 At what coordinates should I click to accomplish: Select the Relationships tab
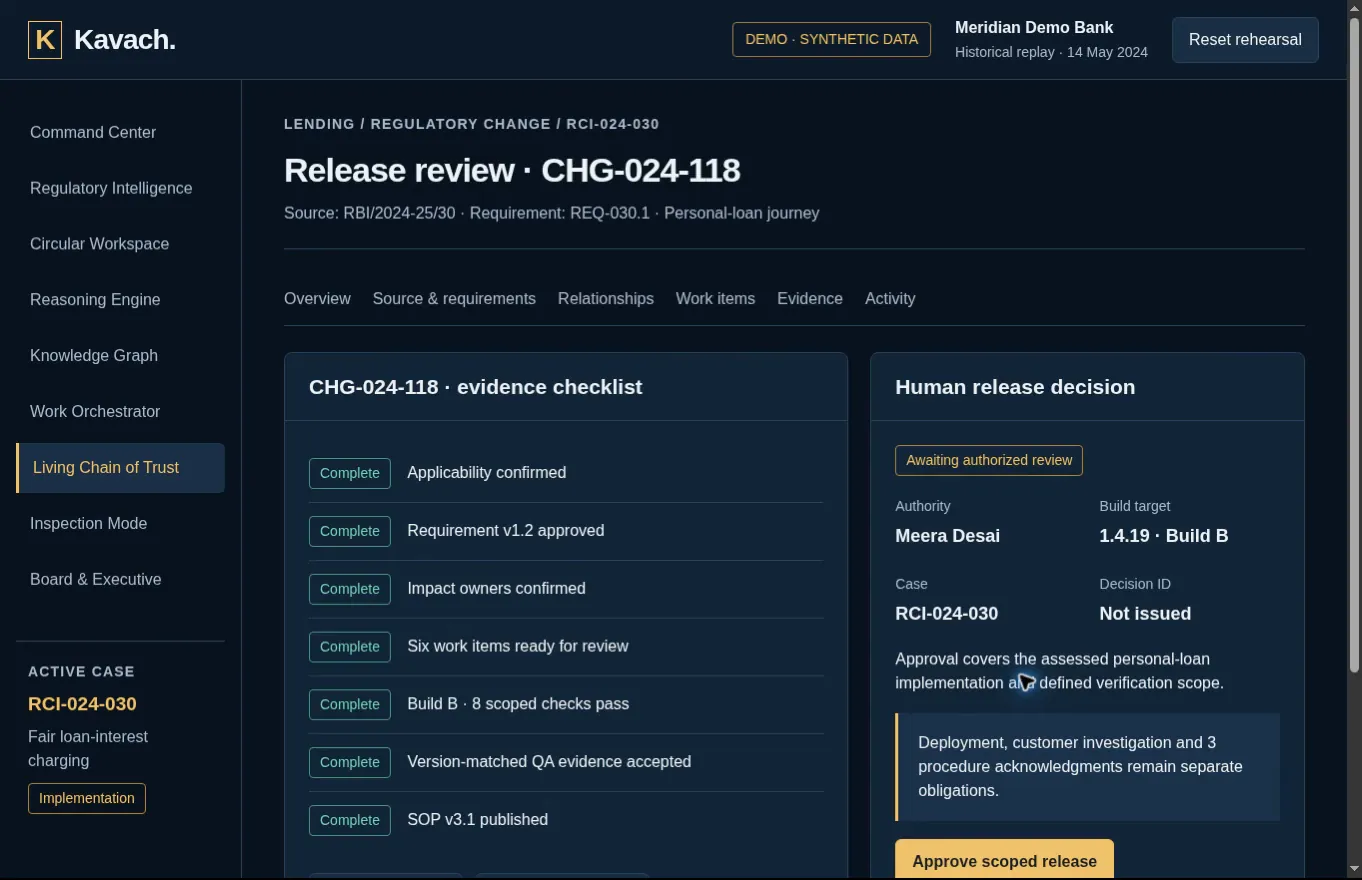(606, 299)
